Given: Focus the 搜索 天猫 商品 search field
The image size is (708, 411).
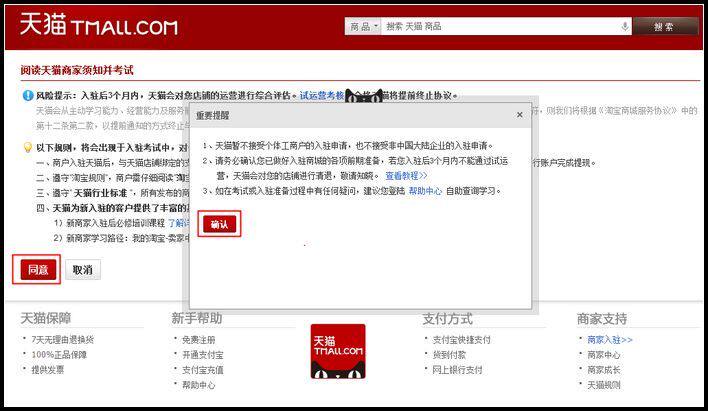Looking at the screenshot, I should (x=501, y=27).
